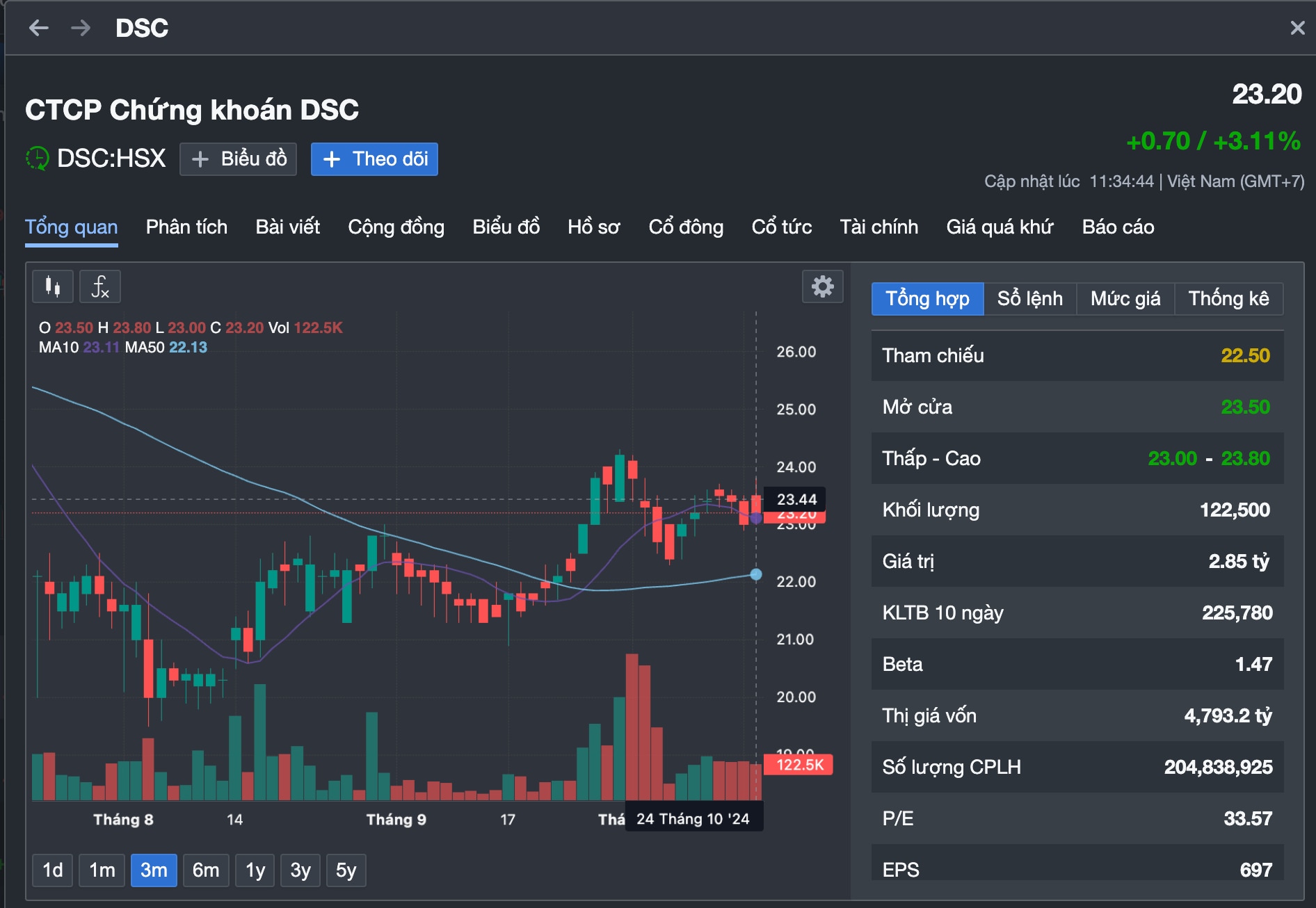Open the Mức giá panel tab
Viewport: 1316px width, 908px height.
1125,299
